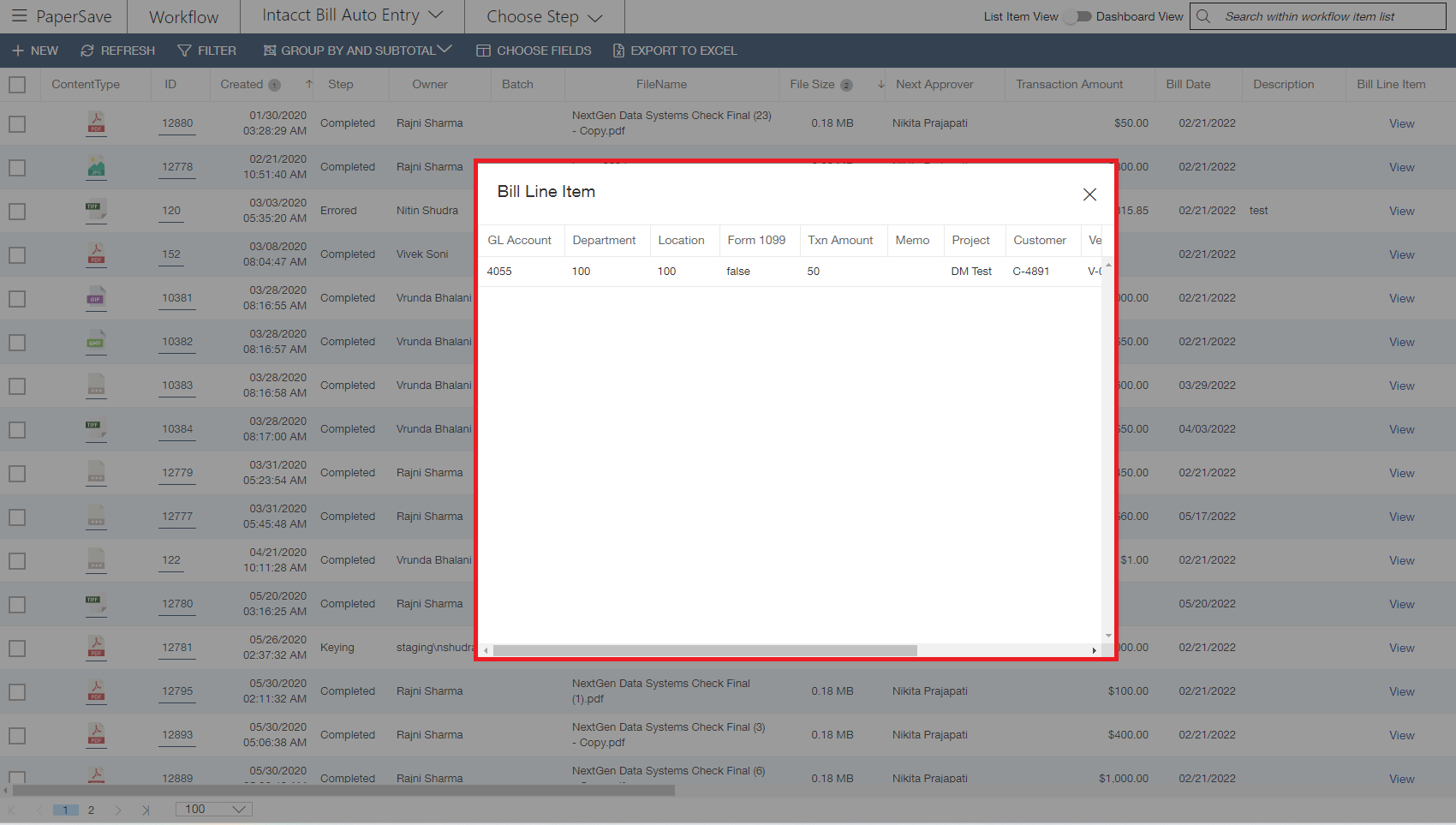The height and width of the screenshot is (825, 1456).
Task: Click the GIF file icon for row 10381
Action: tap(97, 297)
